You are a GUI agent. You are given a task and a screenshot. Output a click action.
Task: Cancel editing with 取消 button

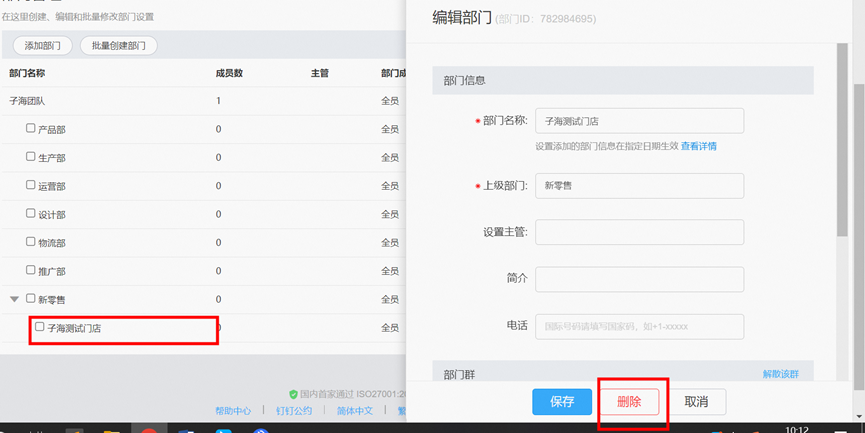pos(696,402)
